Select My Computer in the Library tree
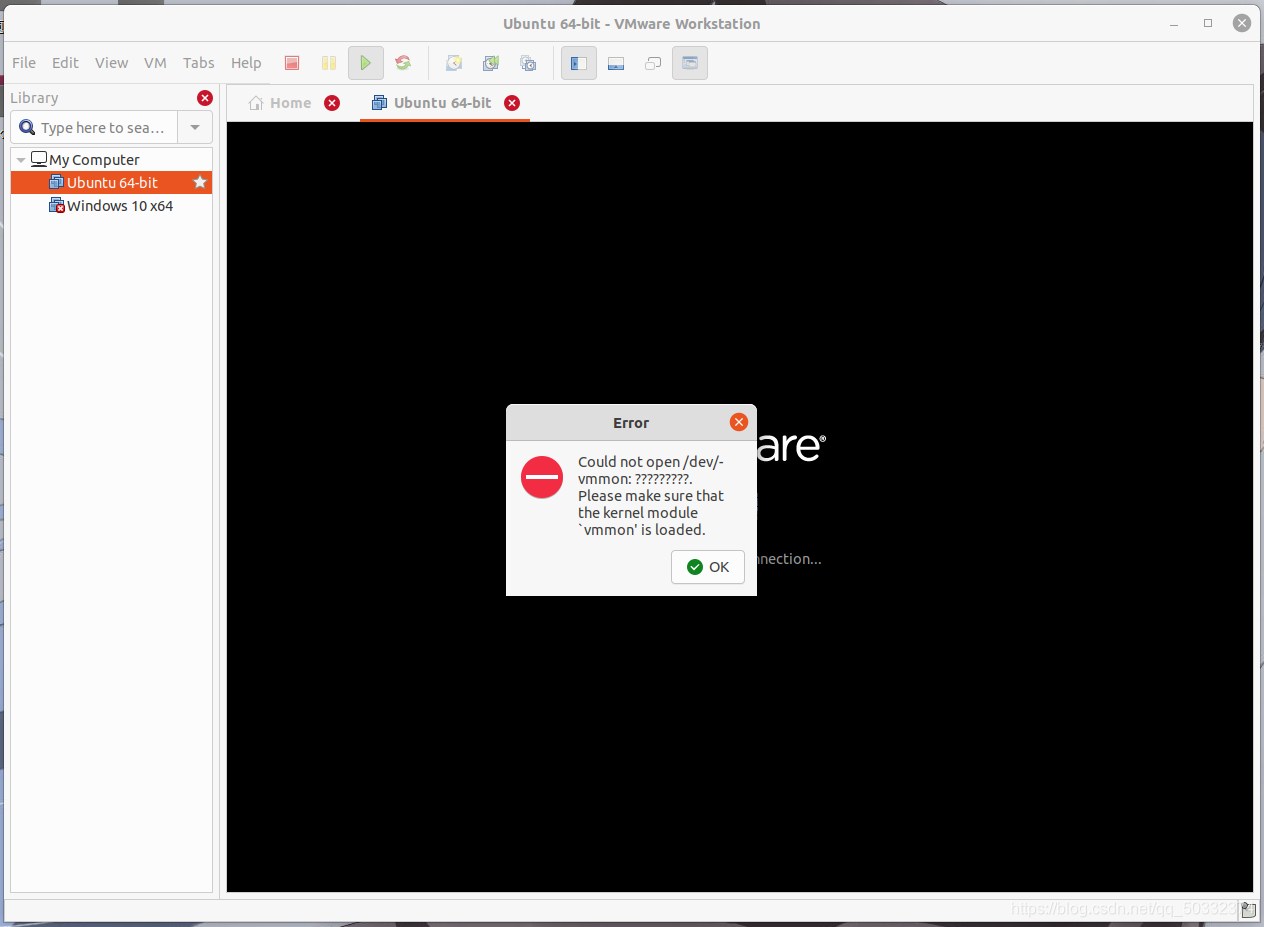1264x927 pixels. pyautogui.click(x=94, y=160)
